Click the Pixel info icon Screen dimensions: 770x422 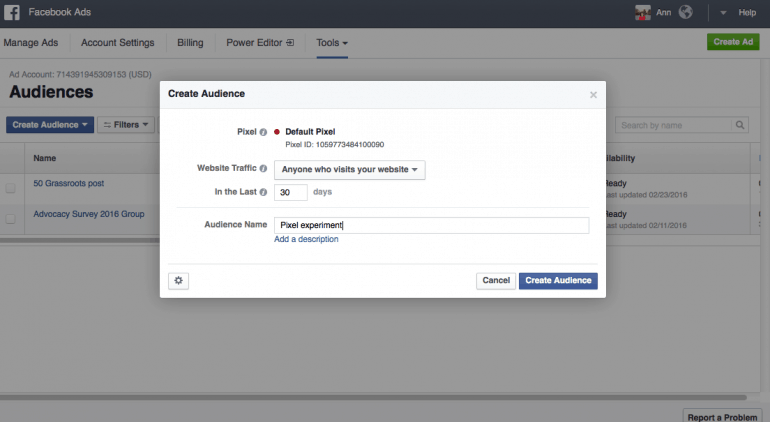pyautogui.click(x=263, y=132)
